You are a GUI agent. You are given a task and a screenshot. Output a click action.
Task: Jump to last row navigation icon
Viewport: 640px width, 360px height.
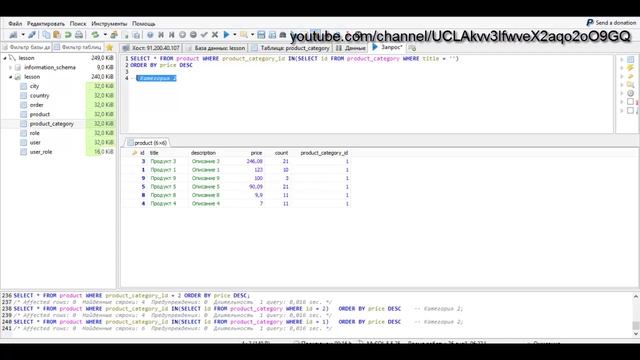point(171,35)
